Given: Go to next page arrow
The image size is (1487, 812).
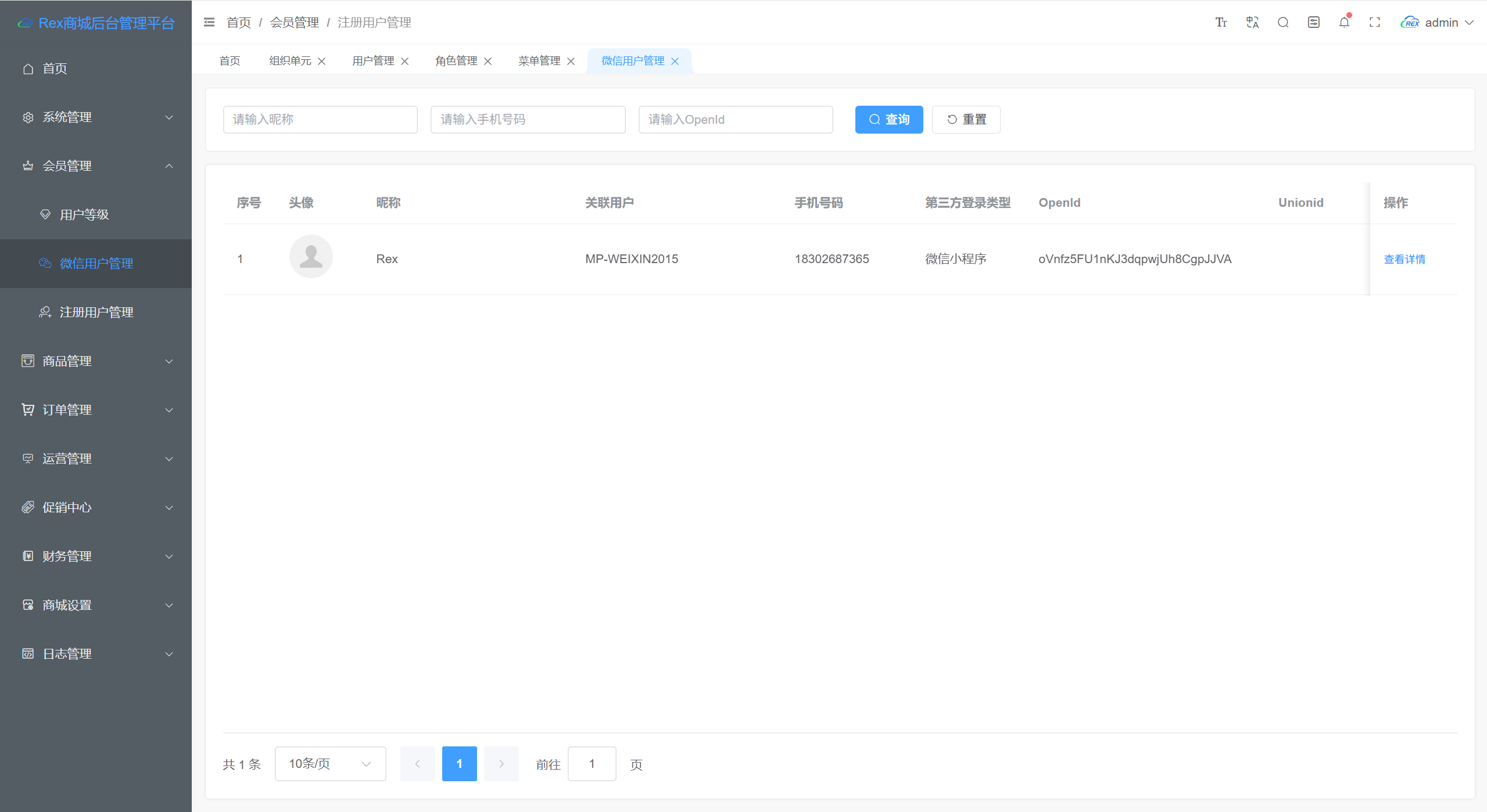Looking at the screenshot, I should click(501, 764).
